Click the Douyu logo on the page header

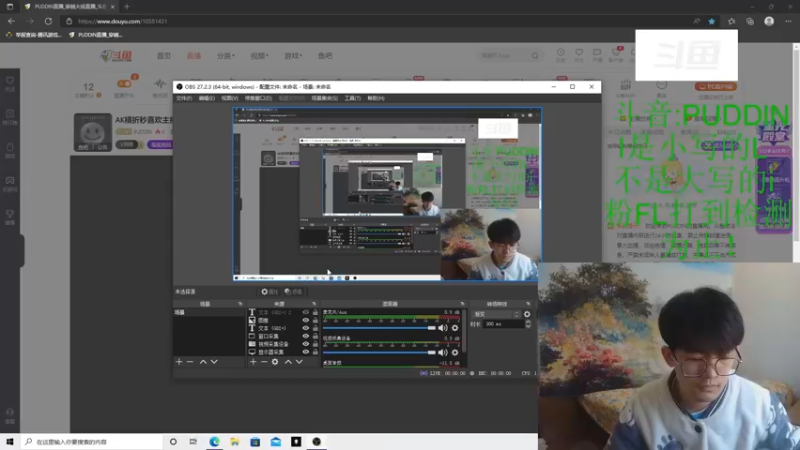(x=116, y=56)
